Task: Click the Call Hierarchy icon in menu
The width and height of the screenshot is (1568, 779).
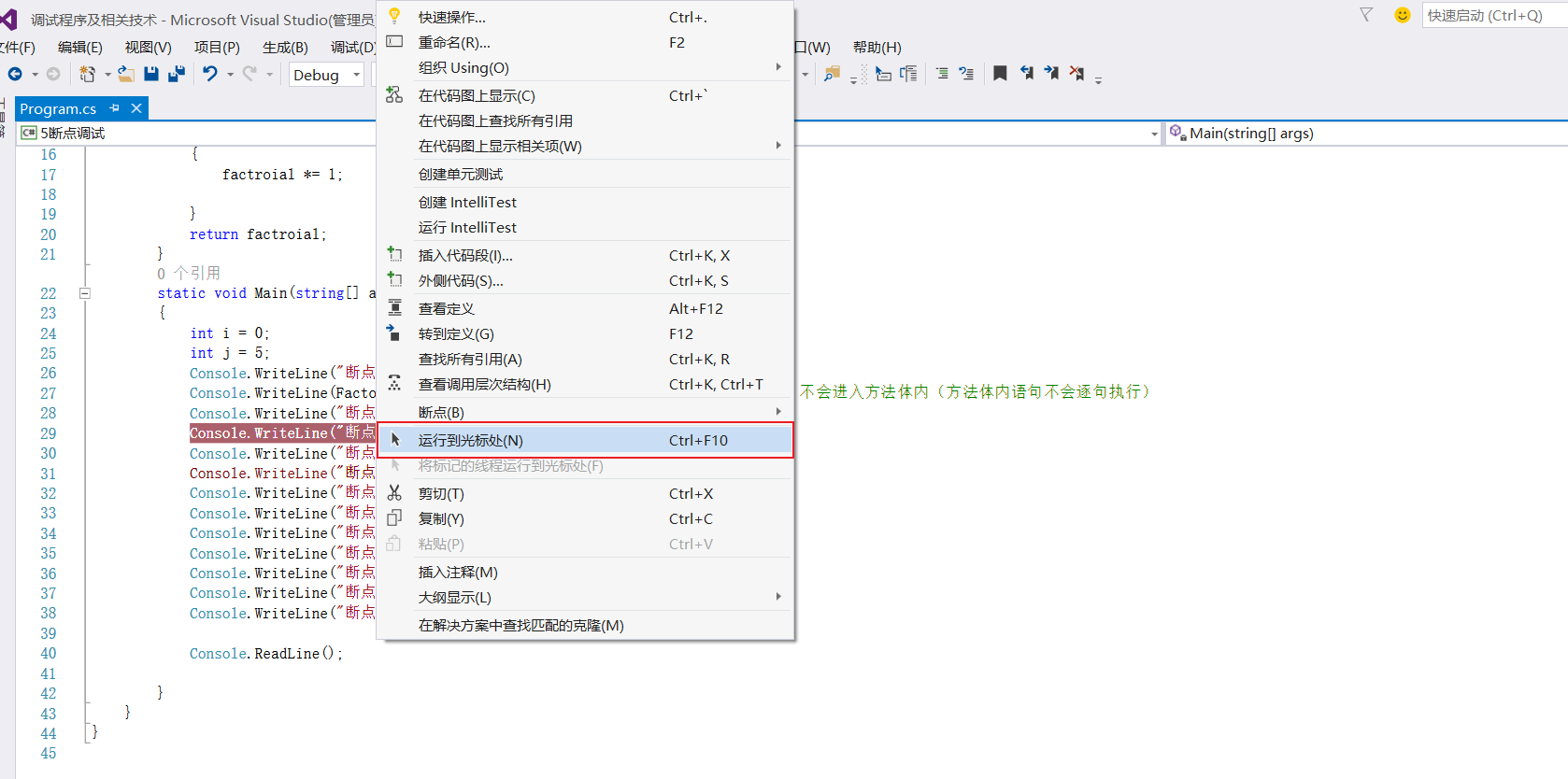Action: point(394,383)
